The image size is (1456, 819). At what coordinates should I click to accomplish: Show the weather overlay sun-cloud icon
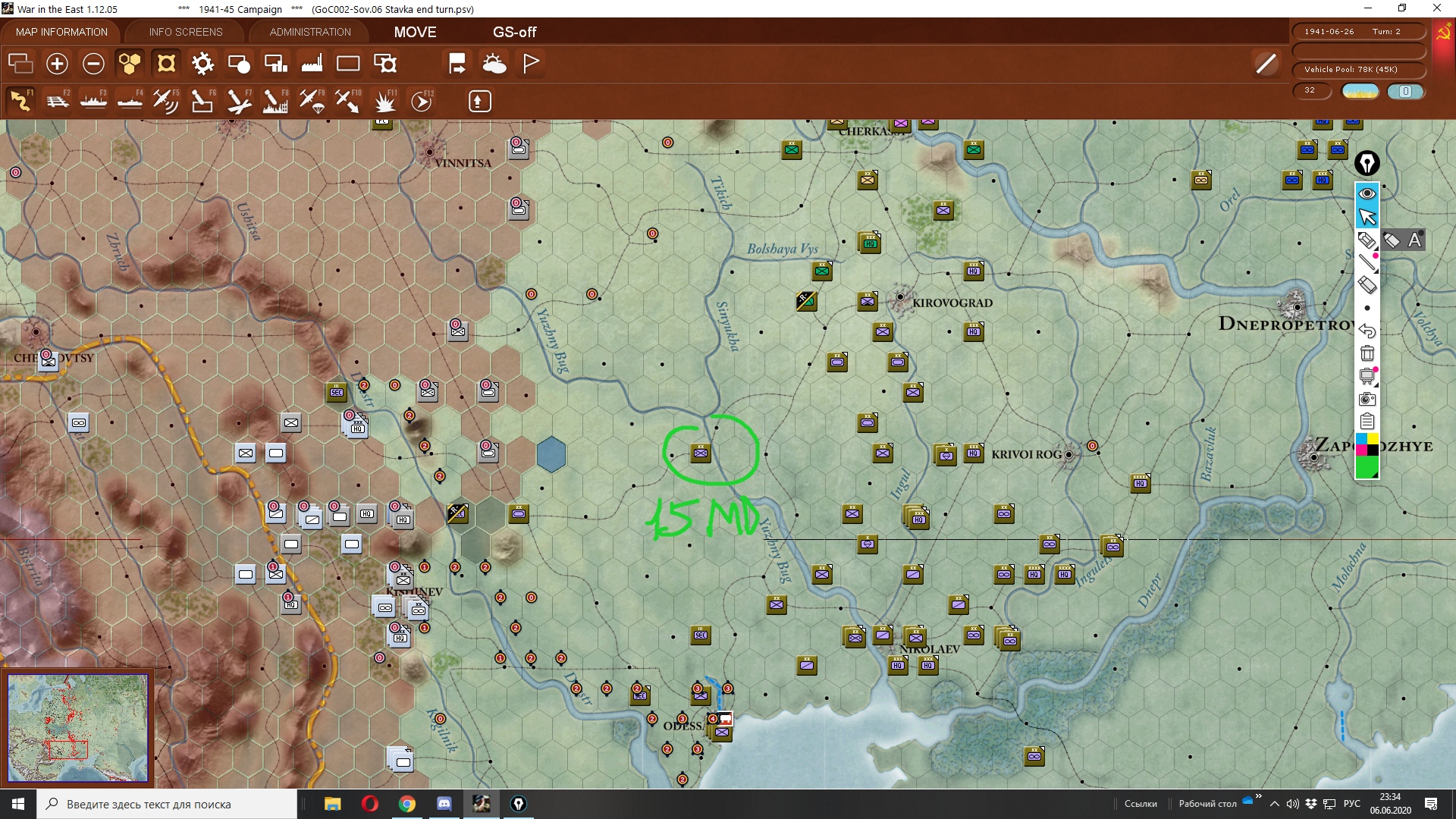(x=494, y=64)
